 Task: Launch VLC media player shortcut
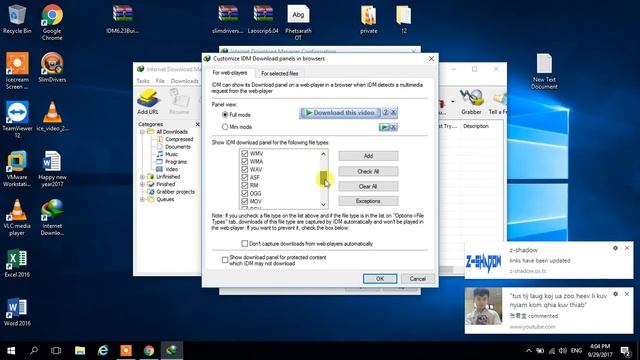pos(17,217)
